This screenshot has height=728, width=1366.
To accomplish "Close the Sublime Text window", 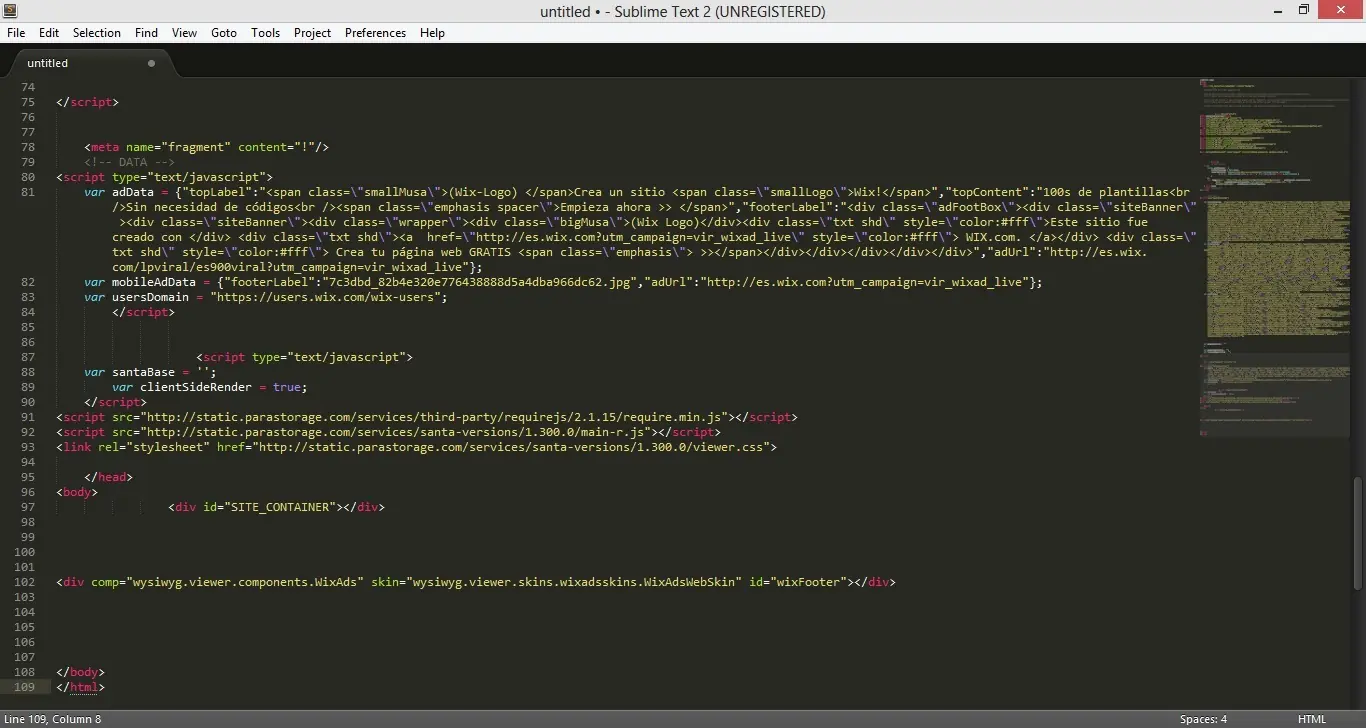I will [1342, 11].
